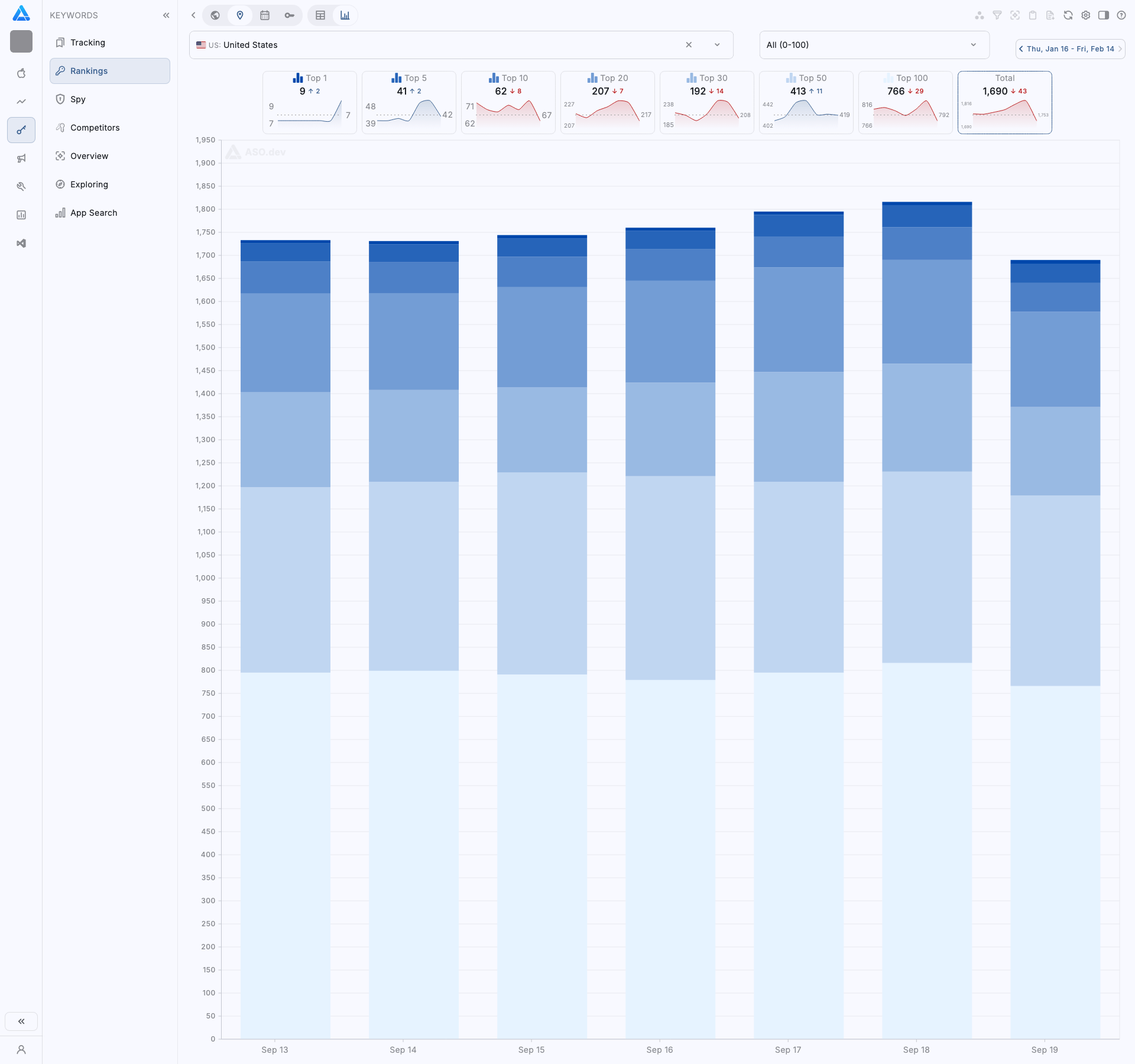The height and width of the screenshot is (1064, 1135).
Task: Click the key icon in toolbar
Action: [289, 15]
